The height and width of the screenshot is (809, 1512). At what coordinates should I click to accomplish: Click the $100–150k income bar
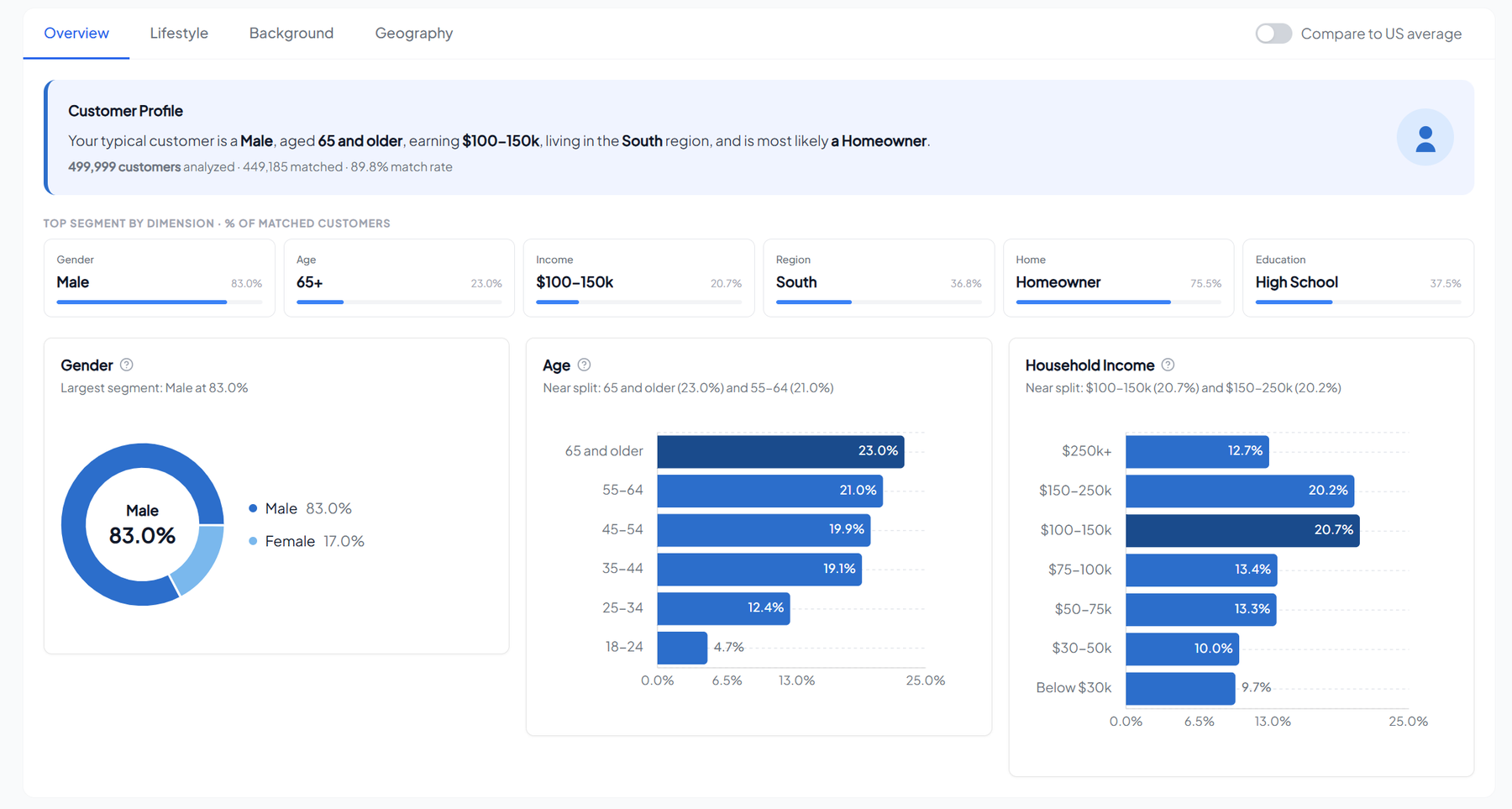coord(1242,530)
